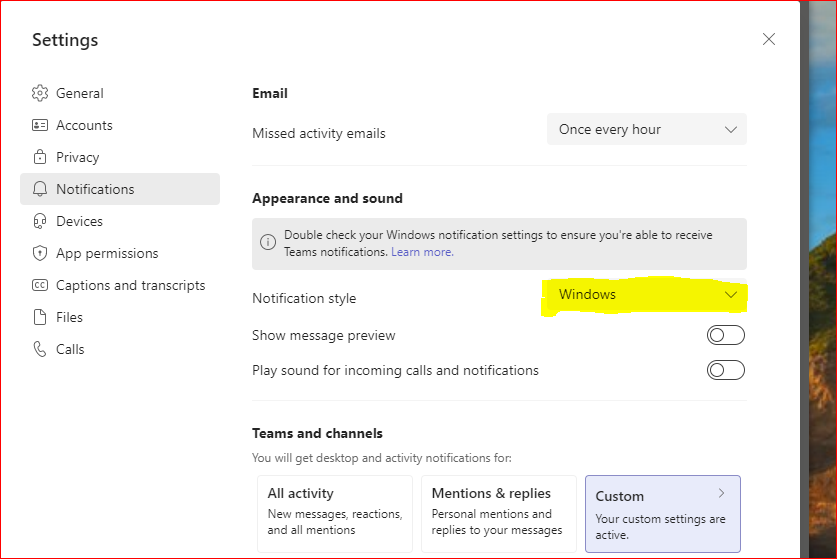Click the Accounts card icon
The width and height of the screenshot is (837, 559).
tap(40, 125)
